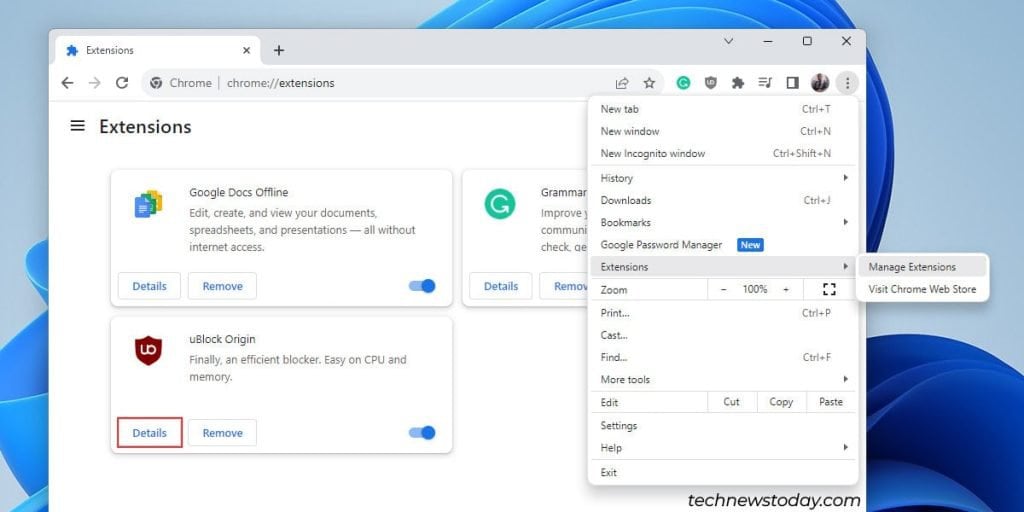The width and height of the screenshot is (1024, 512).
Task: Click the Grammarly extension icon in toolbar
Action: click(683, 83)
